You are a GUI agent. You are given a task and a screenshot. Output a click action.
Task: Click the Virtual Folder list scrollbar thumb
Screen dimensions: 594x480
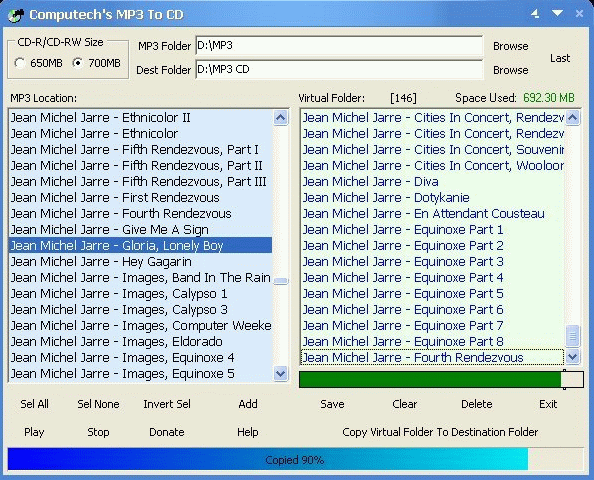click(x=572, y=336)
